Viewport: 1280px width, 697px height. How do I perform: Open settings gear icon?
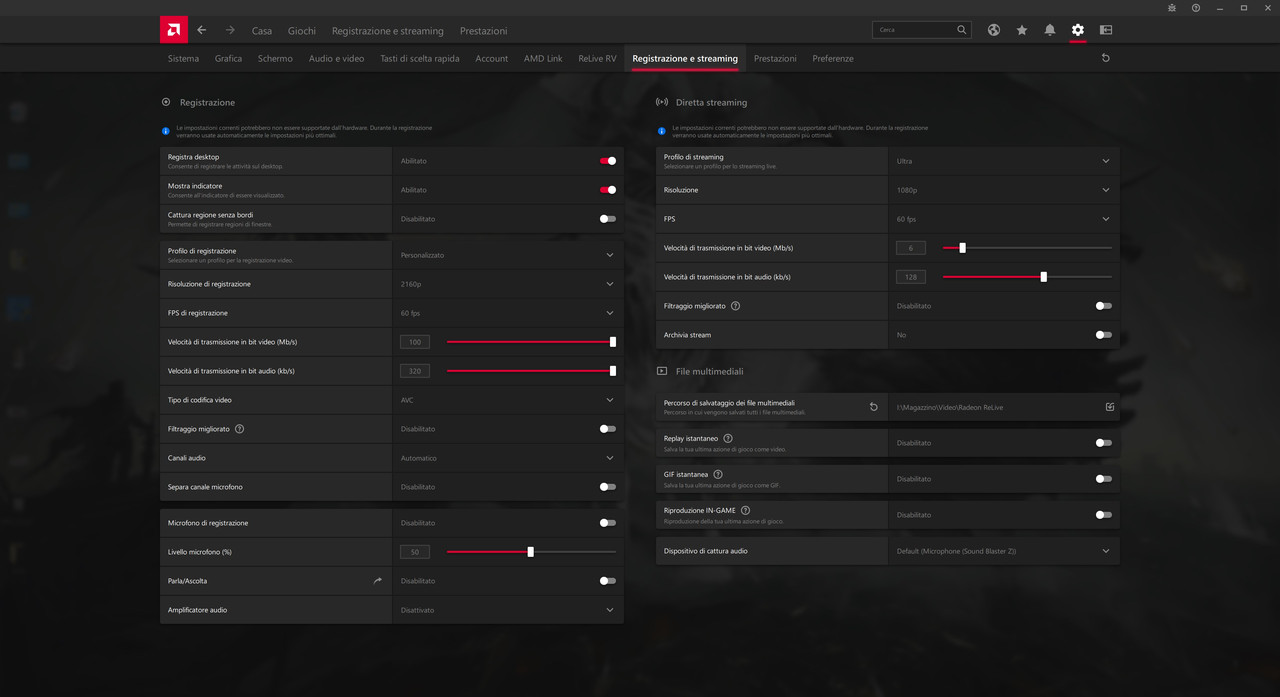1078,30
